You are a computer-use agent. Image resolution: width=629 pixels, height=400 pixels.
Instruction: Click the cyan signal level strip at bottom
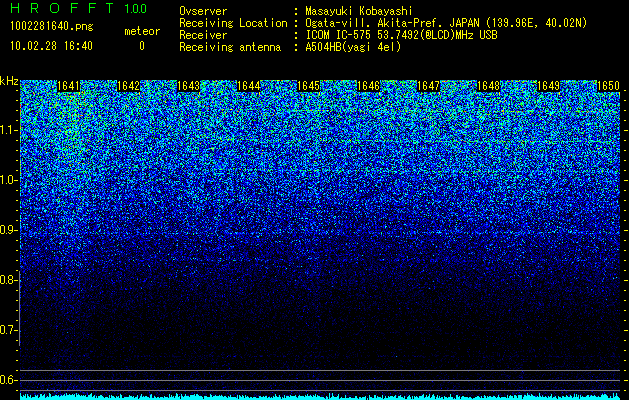point(320,397)
